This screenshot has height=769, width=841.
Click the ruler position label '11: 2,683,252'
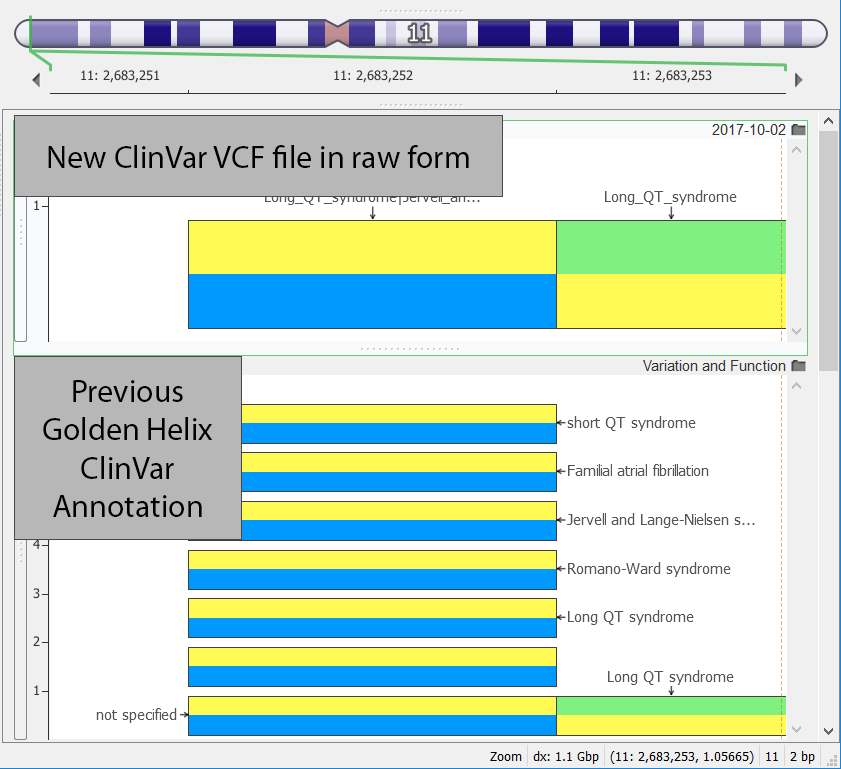[x=373, y=75]
